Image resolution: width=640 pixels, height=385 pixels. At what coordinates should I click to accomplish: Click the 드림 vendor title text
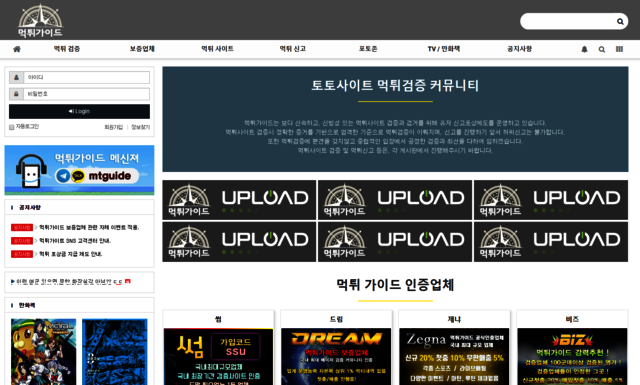336,319
